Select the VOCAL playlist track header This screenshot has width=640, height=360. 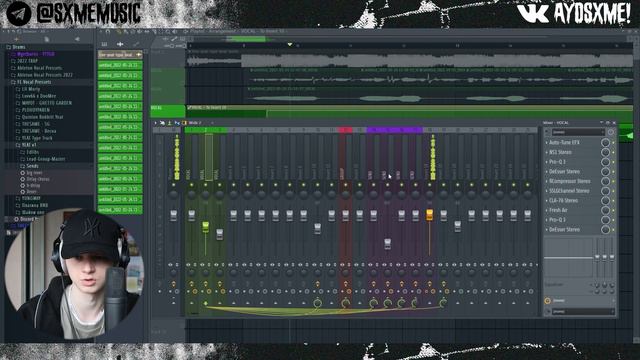tap(167, 111)
